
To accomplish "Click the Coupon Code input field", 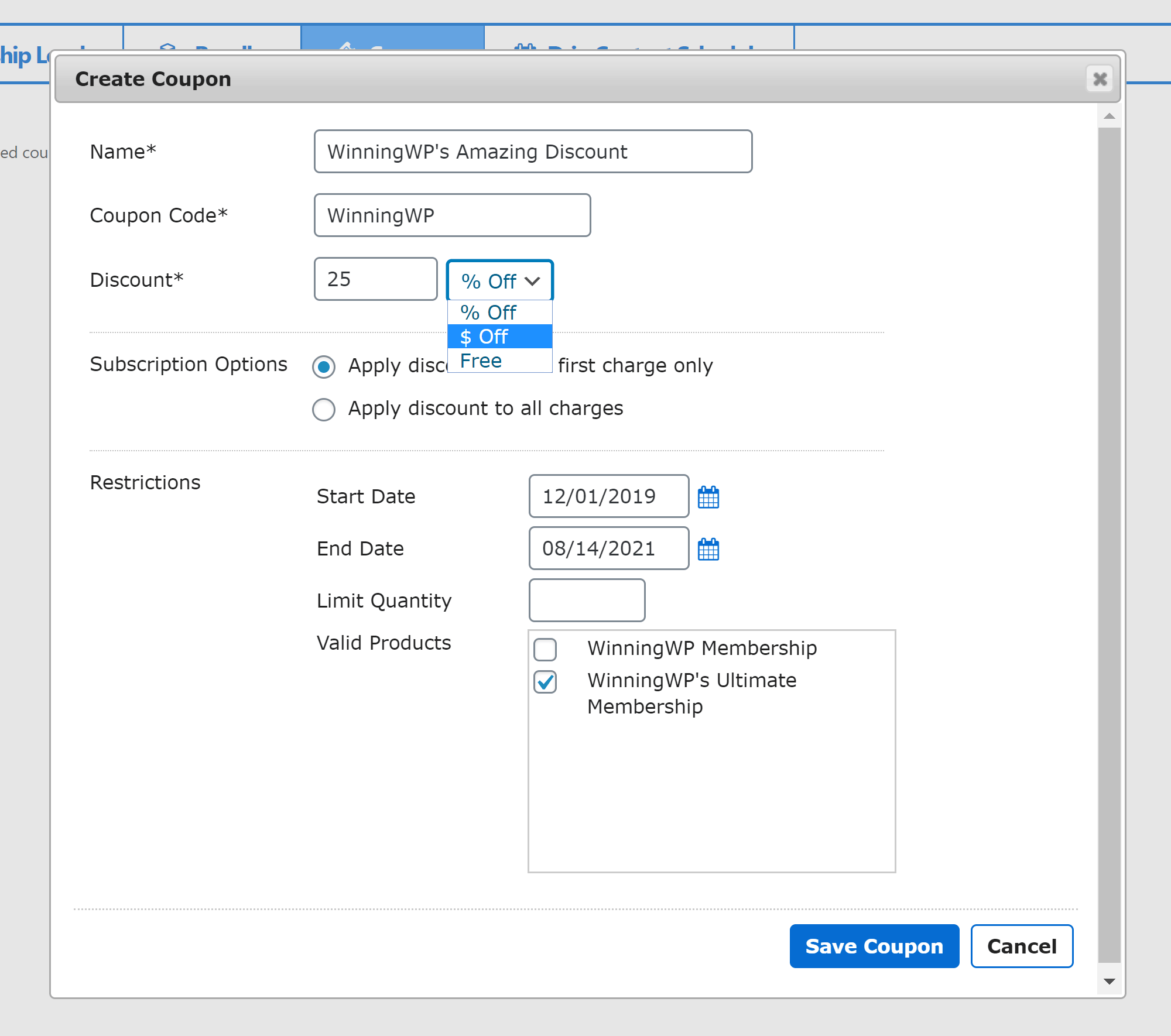I will 453,215.
